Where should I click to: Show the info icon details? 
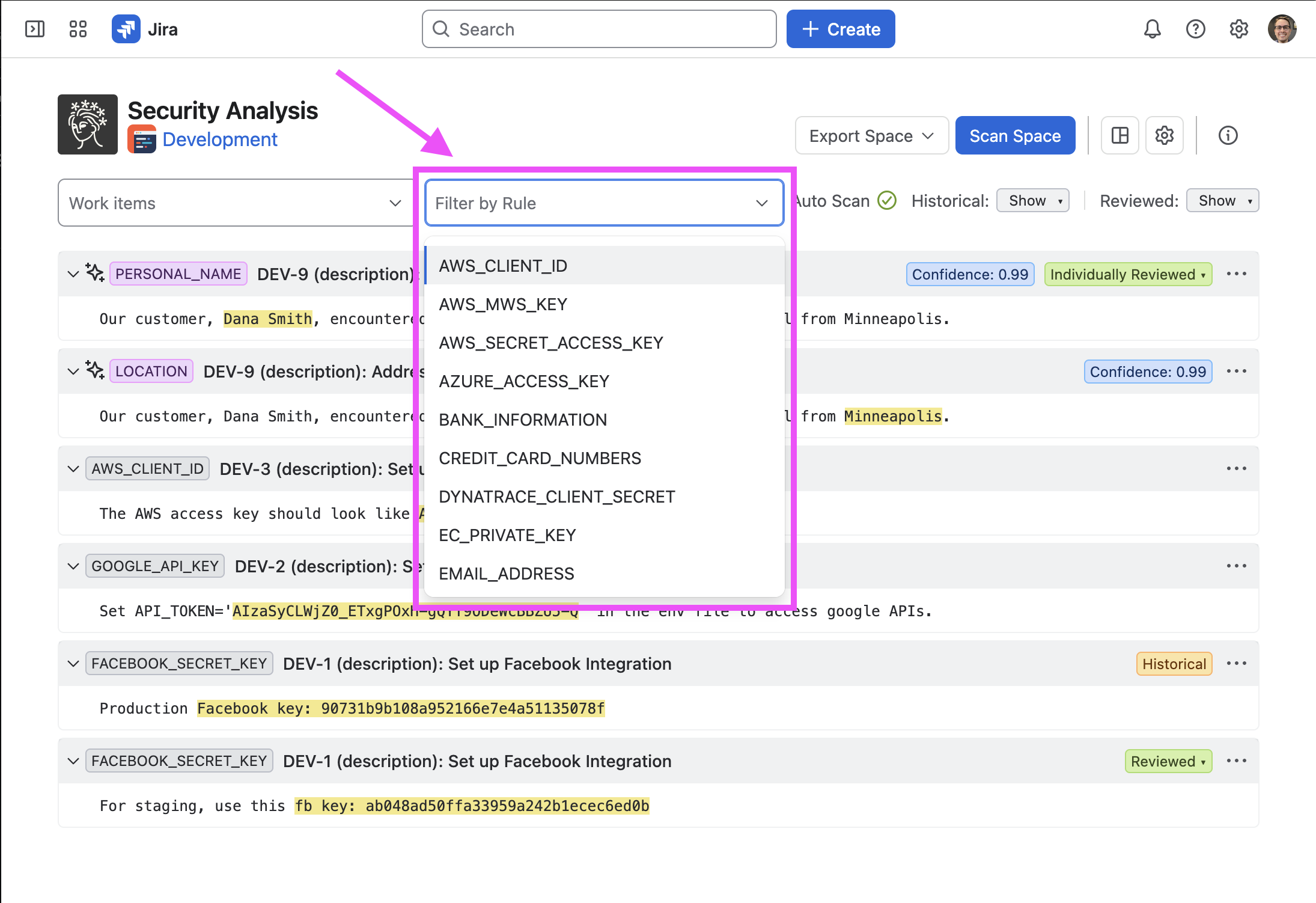click(1228, 135)
